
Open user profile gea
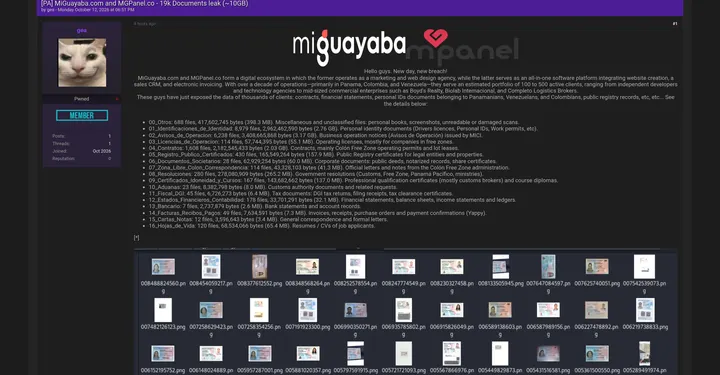[x=82, y=30]
